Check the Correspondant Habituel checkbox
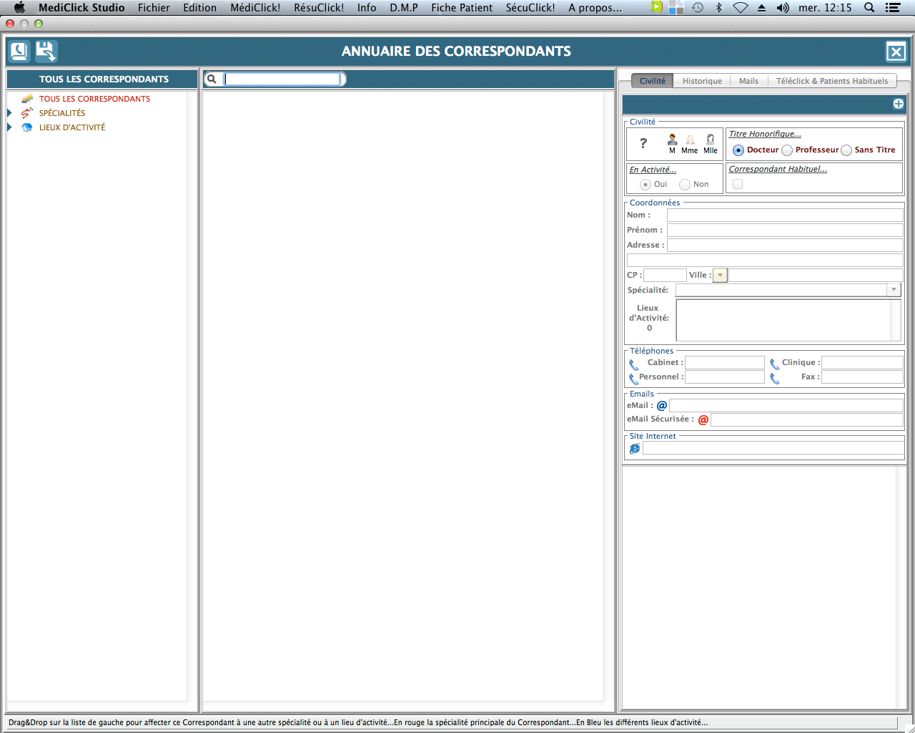Screen dimensions: 915x733 pyautogui.click(x=737, y=184)
